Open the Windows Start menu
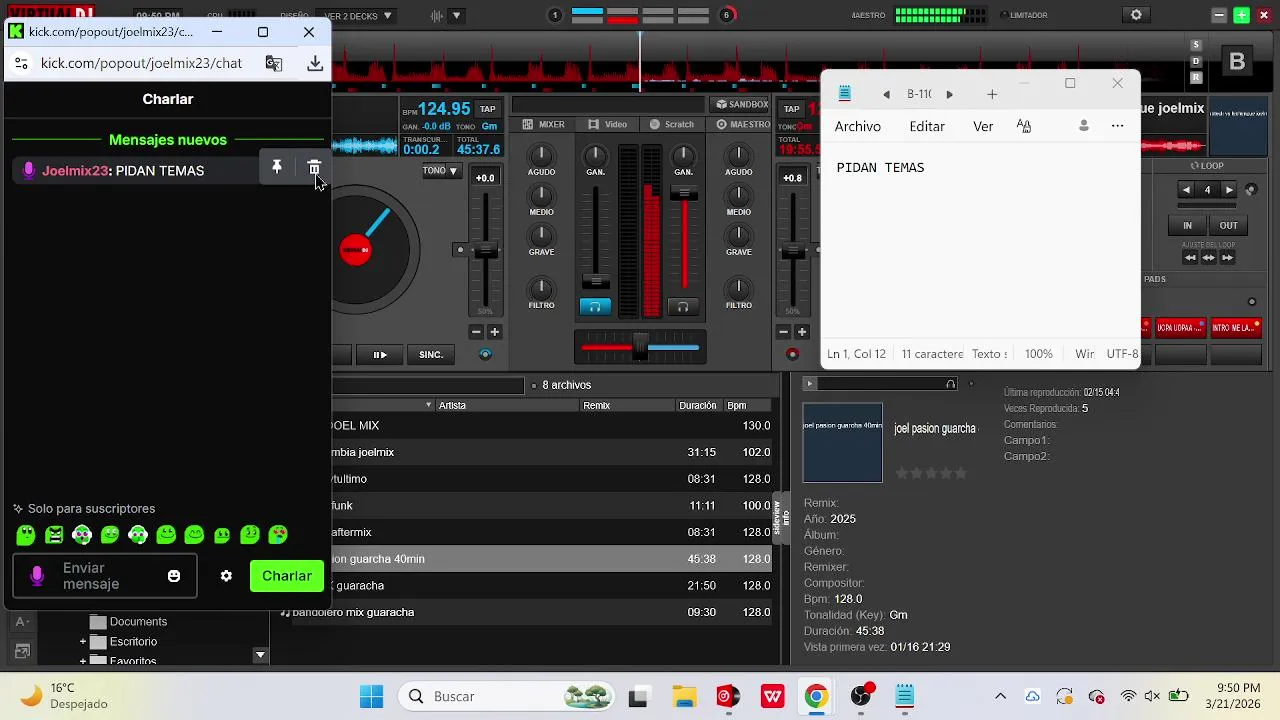 [371, 696]
